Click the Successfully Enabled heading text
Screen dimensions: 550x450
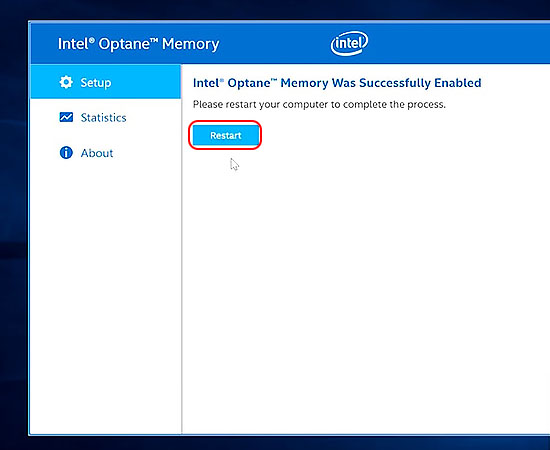pyautogui.click(x=337, y=83)
